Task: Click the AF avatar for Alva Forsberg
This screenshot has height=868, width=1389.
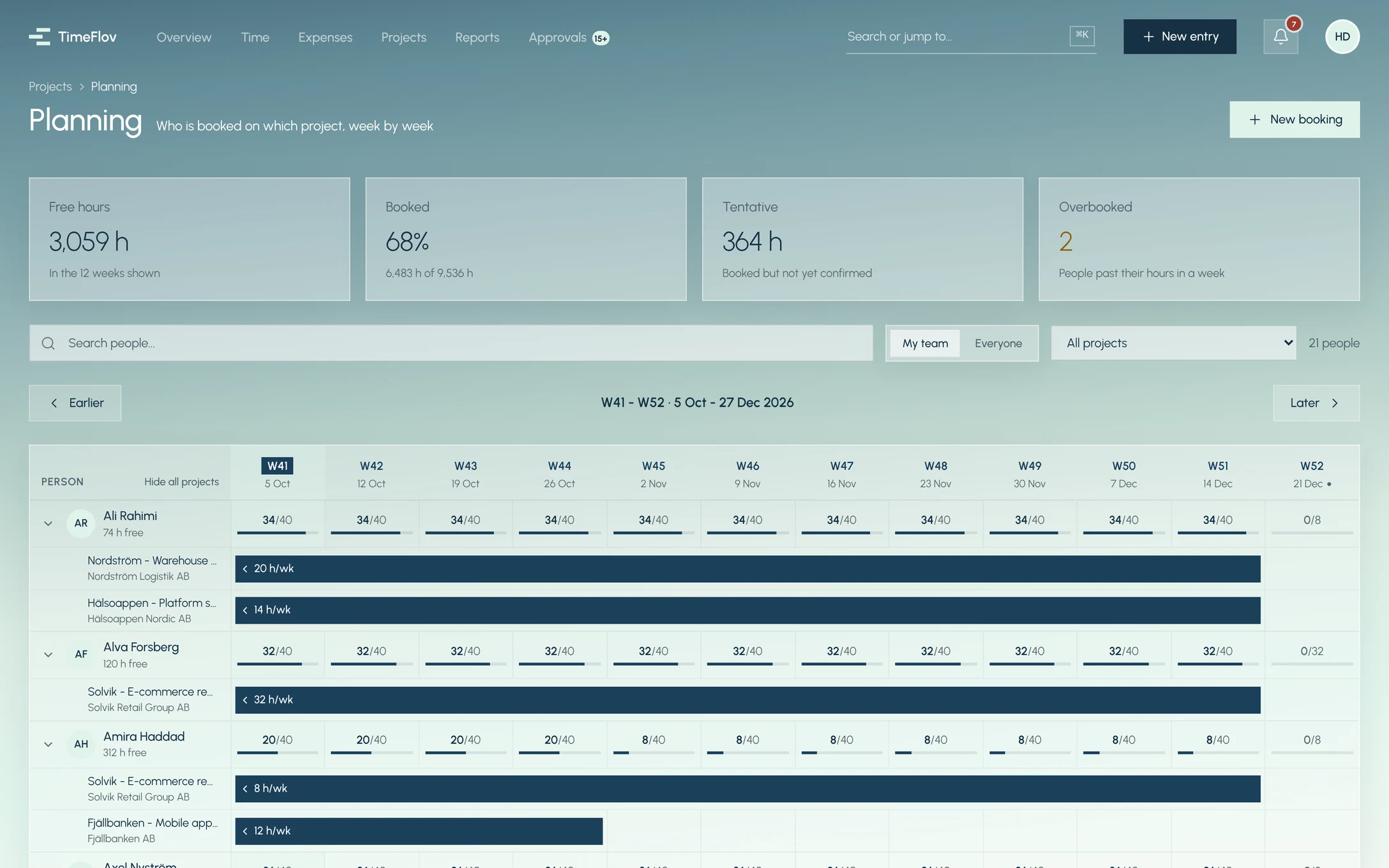Action: [x=81, y=654]
